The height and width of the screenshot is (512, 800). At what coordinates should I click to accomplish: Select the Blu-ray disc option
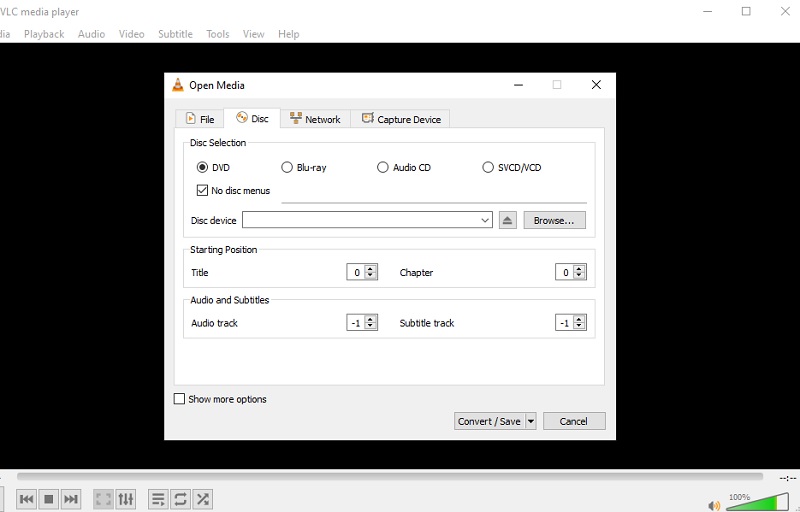pos(287,167)
